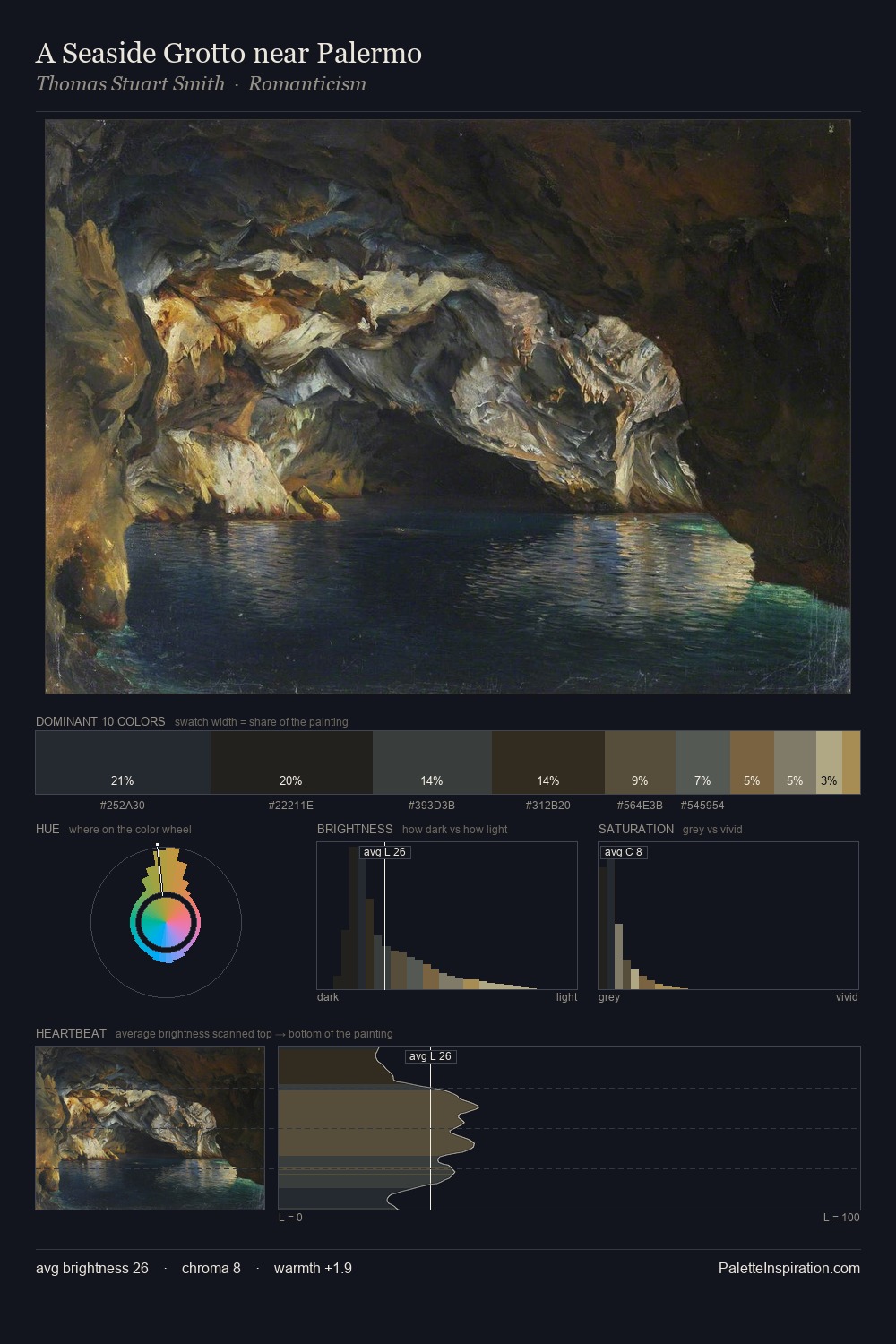This screenshot has width=896, height=1344.
Task: Click the 'warmth +1.9' footer stat
Action: point(313,1268)
